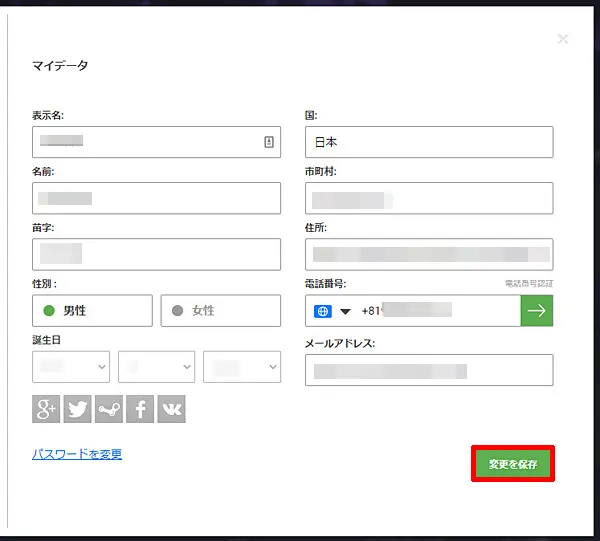Select the 女性 gender option

(x=221, y=310)
